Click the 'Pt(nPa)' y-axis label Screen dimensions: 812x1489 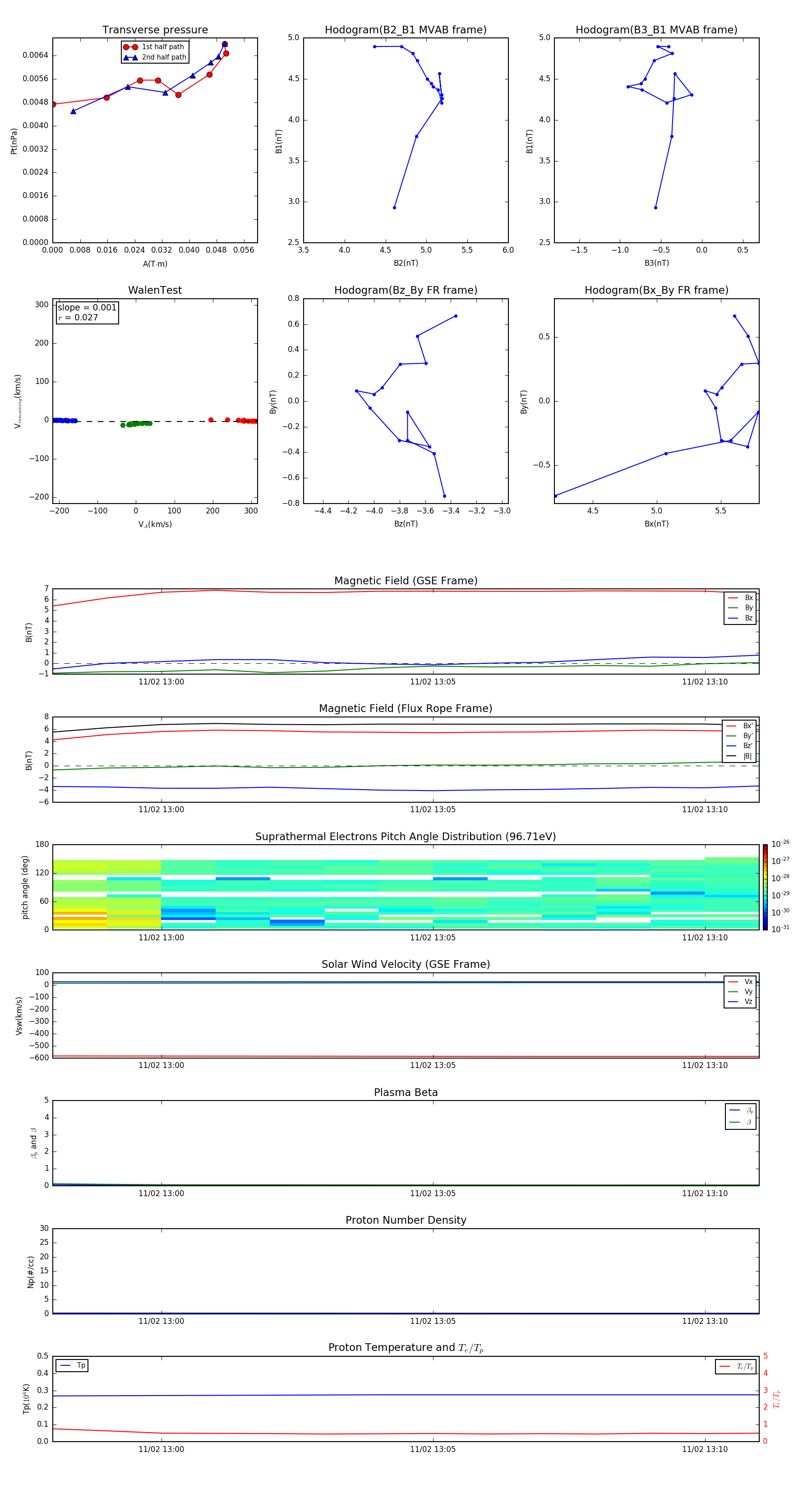click(14, 141)
